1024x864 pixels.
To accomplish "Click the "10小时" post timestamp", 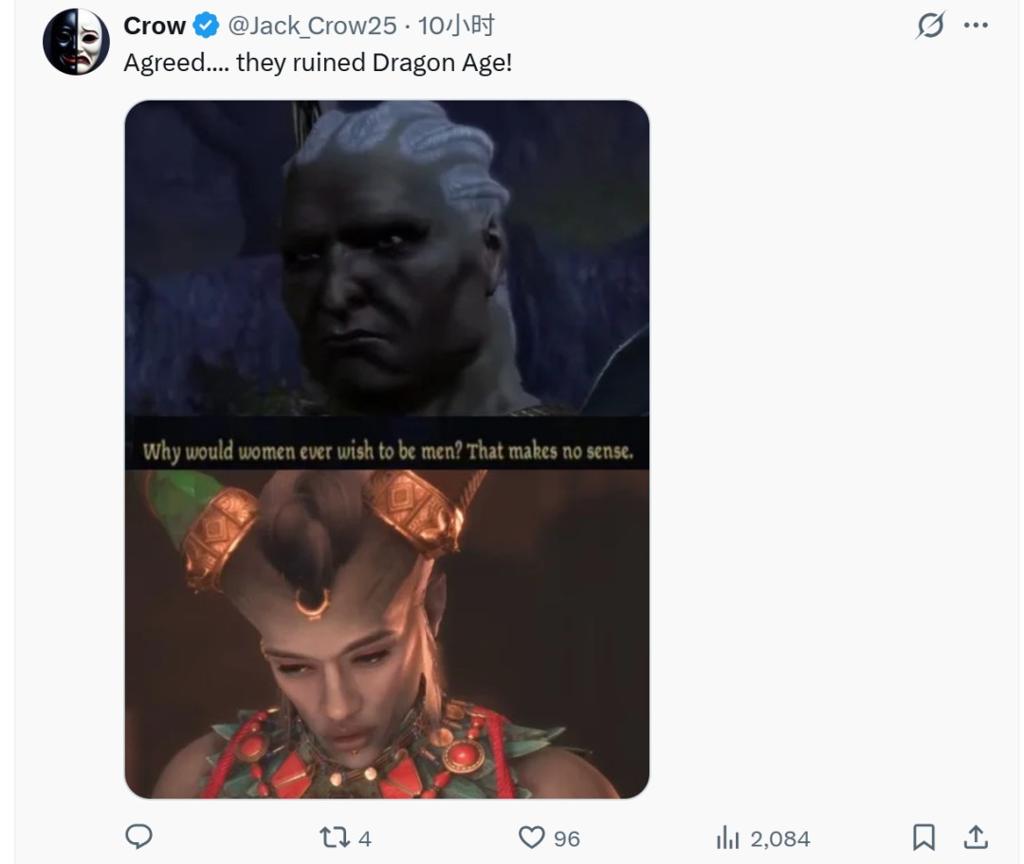I will click(456, 26).
